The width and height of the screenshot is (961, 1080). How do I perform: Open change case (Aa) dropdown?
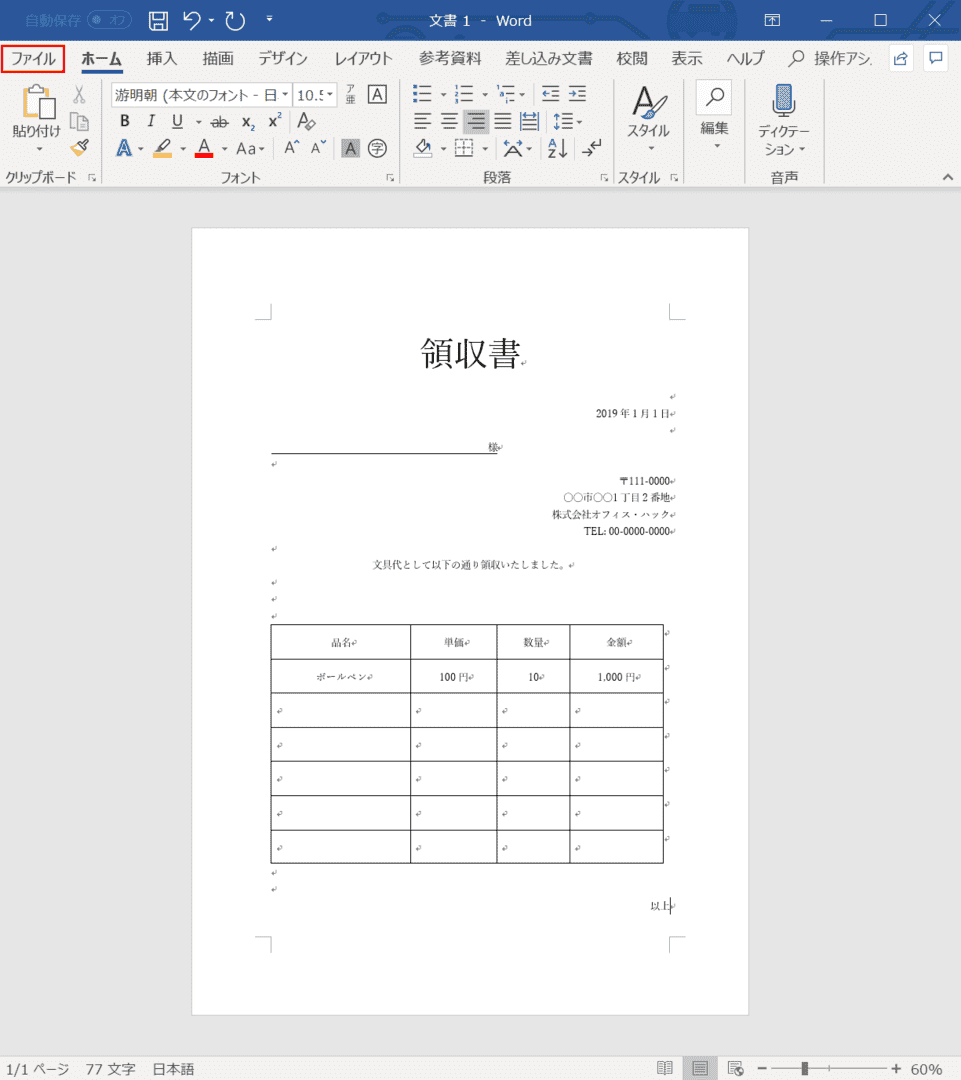tap(250, 148)
